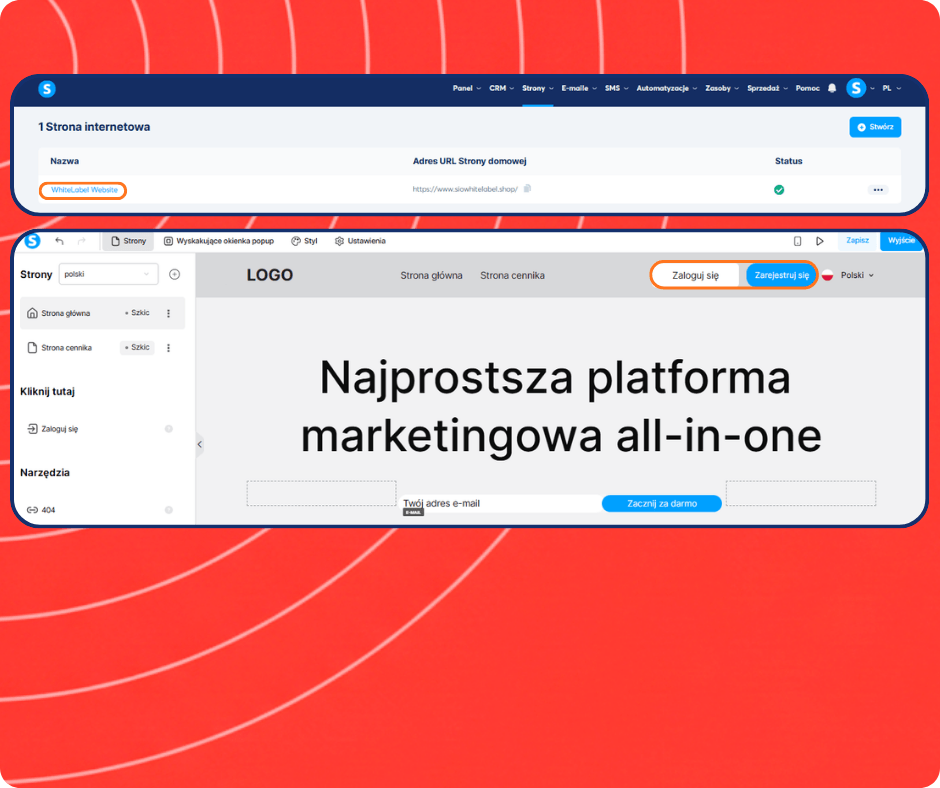
Task: Open the Sprzedaż dropdown menu
Action: 767,88
